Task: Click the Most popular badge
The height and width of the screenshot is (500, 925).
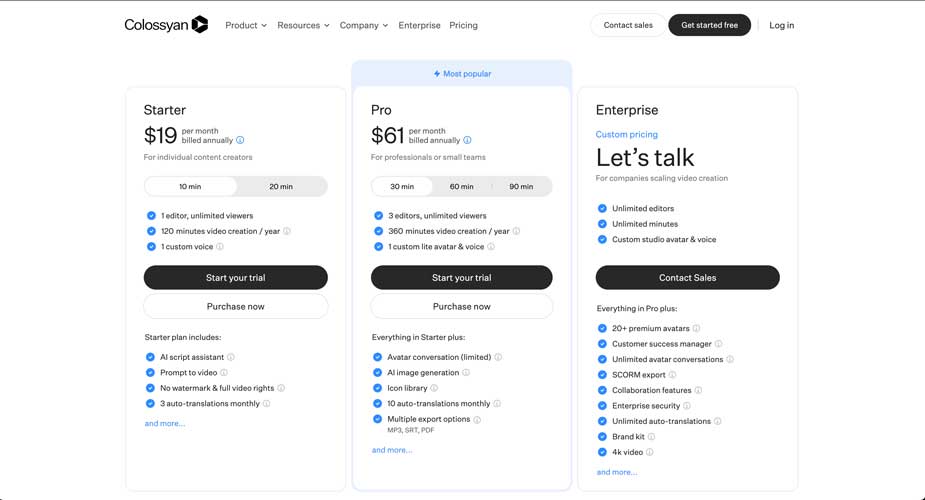Action: click(x=462, y=74)
